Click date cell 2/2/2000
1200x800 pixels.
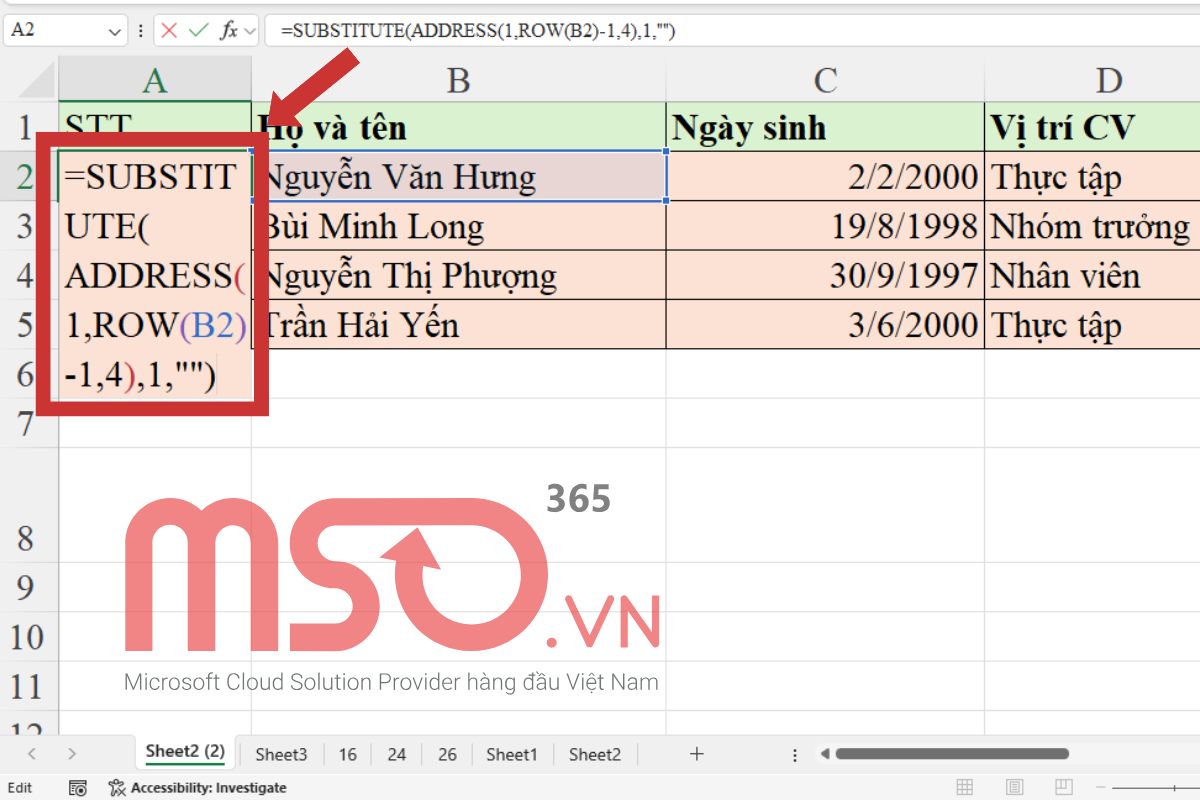825,177
